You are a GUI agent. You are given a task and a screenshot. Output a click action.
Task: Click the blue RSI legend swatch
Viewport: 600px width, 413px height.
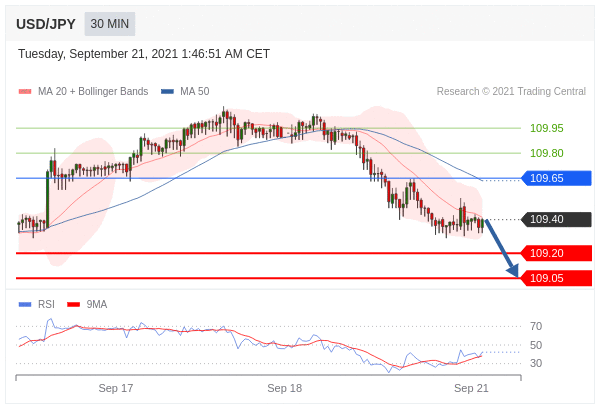pos(25,305)
